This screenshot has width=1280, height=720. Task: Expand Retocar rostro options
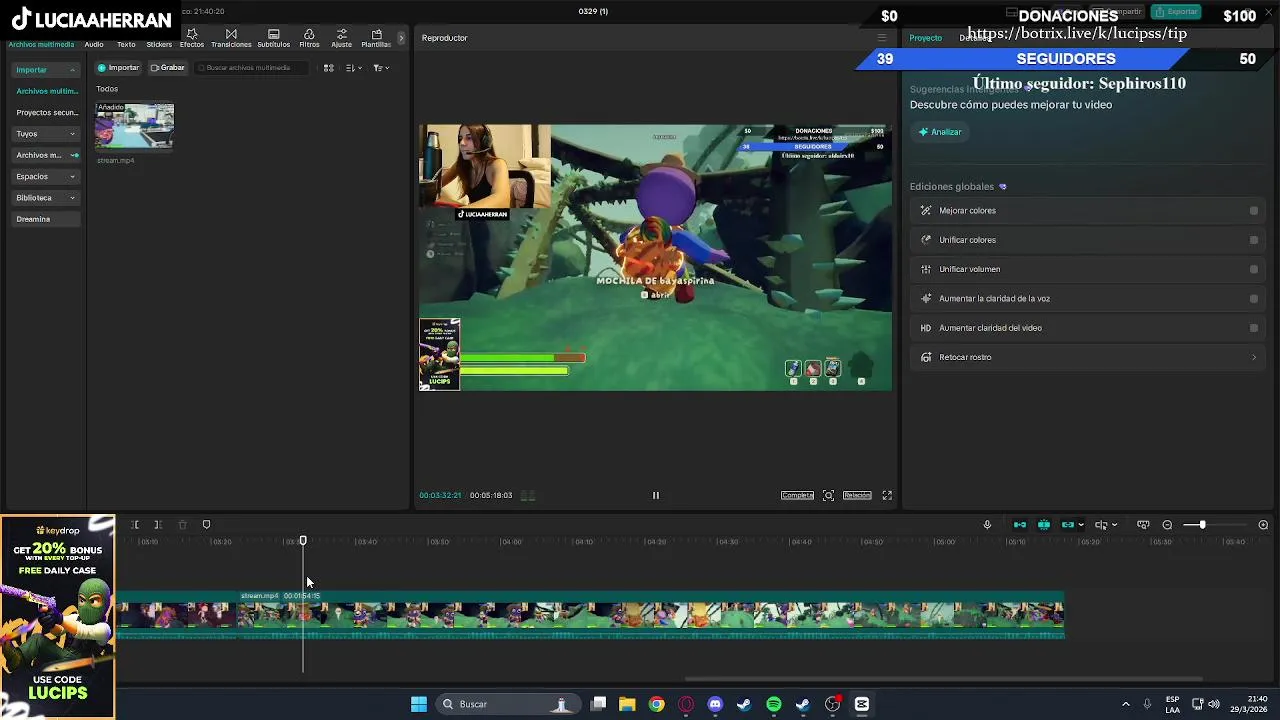1254,357
